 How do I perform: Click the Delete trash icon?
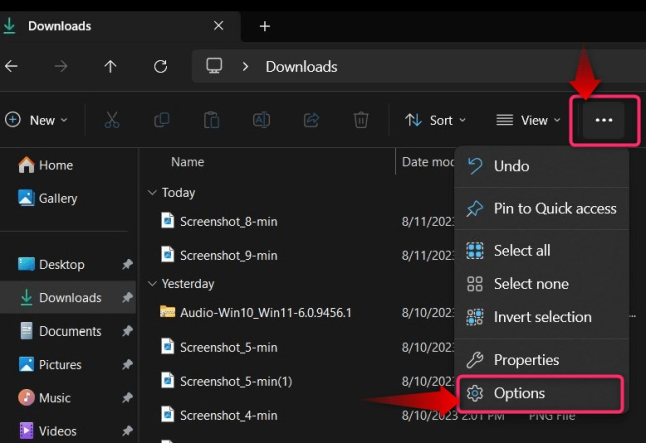click(361, 120)
